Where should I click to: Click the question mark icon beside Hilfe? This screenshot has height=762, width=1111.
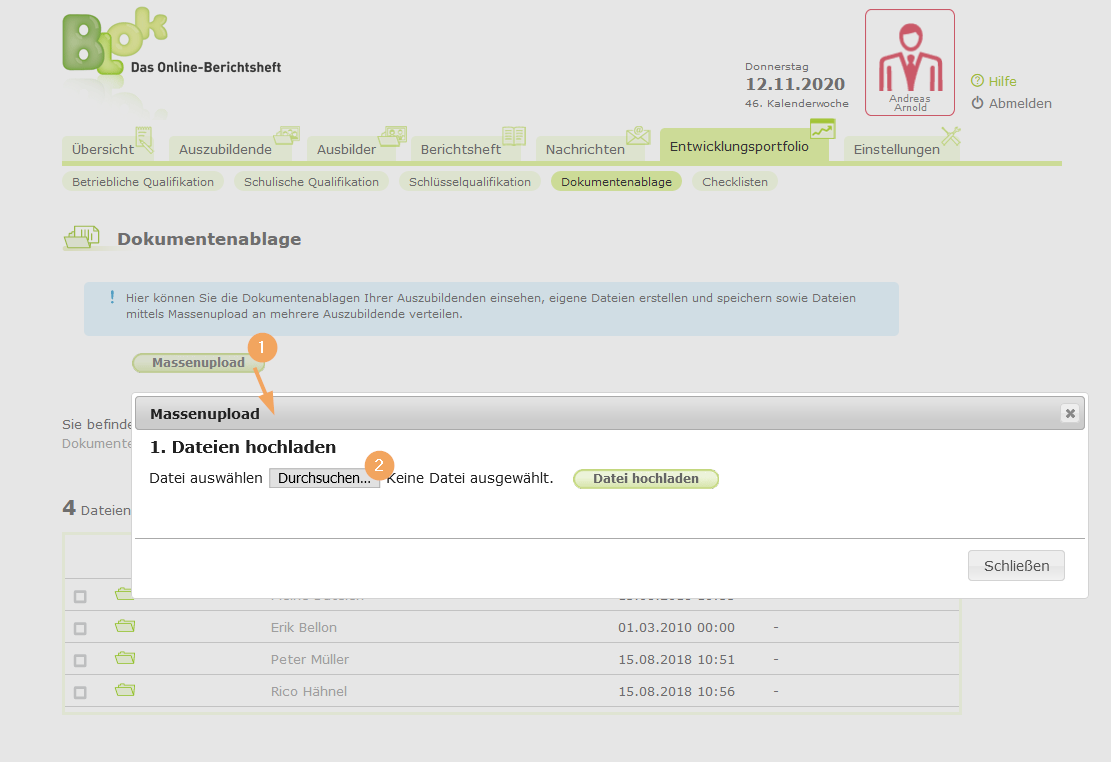[978, 81]
